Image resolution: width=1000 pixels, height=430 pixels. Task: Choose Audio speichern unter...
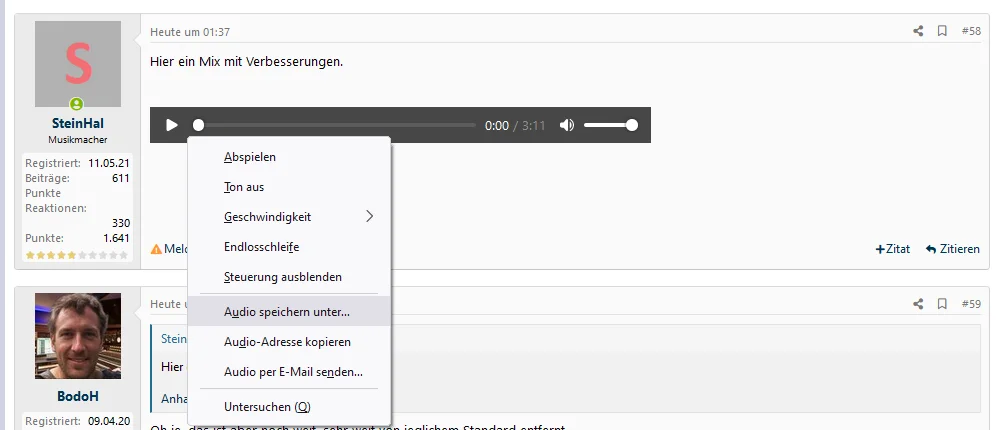[x=289, y=312]
